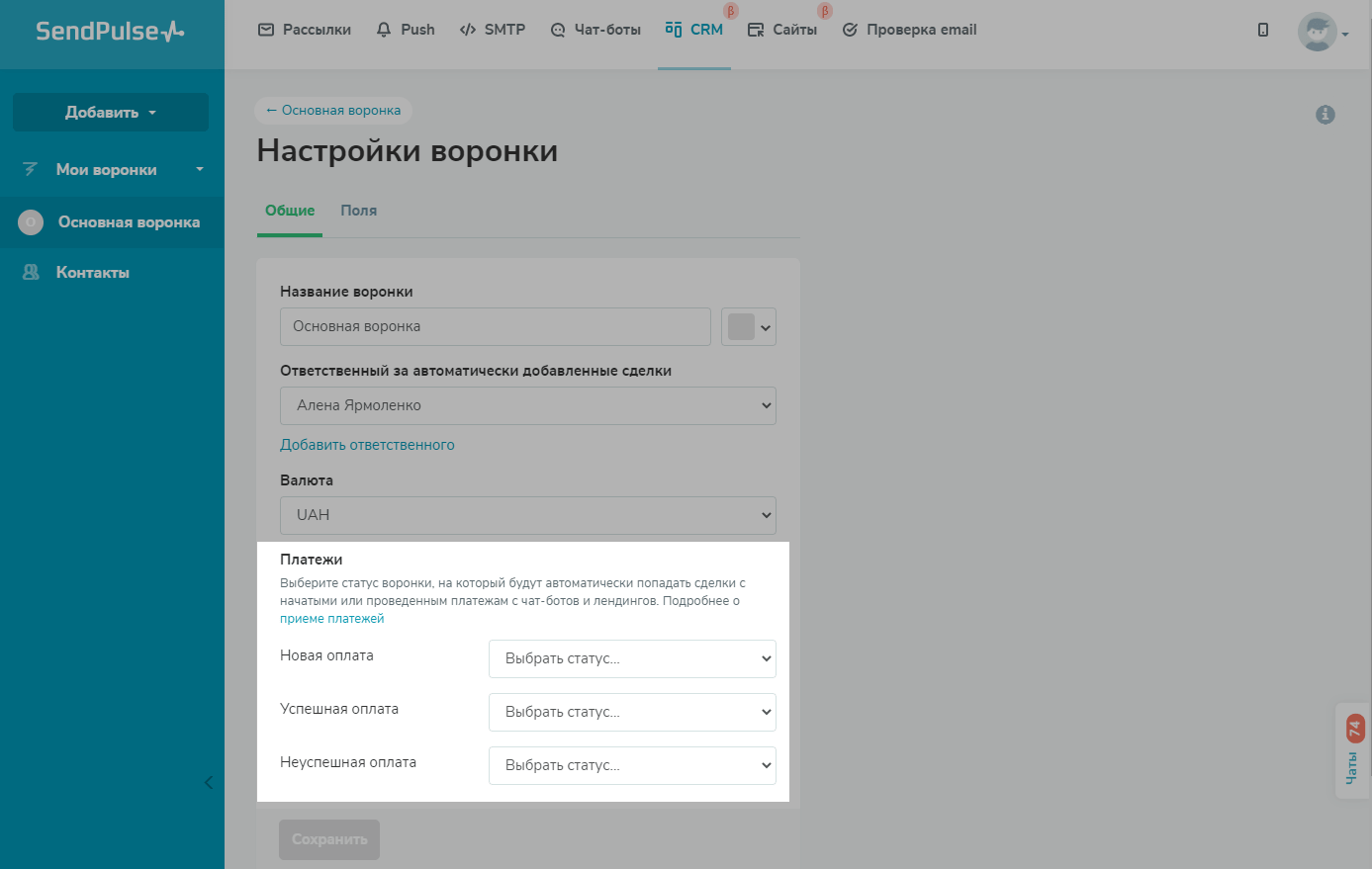1372x869 pixels.
Task: Open the Неуспешная оплата status dropdown
Action: click(x=632, y=766)
